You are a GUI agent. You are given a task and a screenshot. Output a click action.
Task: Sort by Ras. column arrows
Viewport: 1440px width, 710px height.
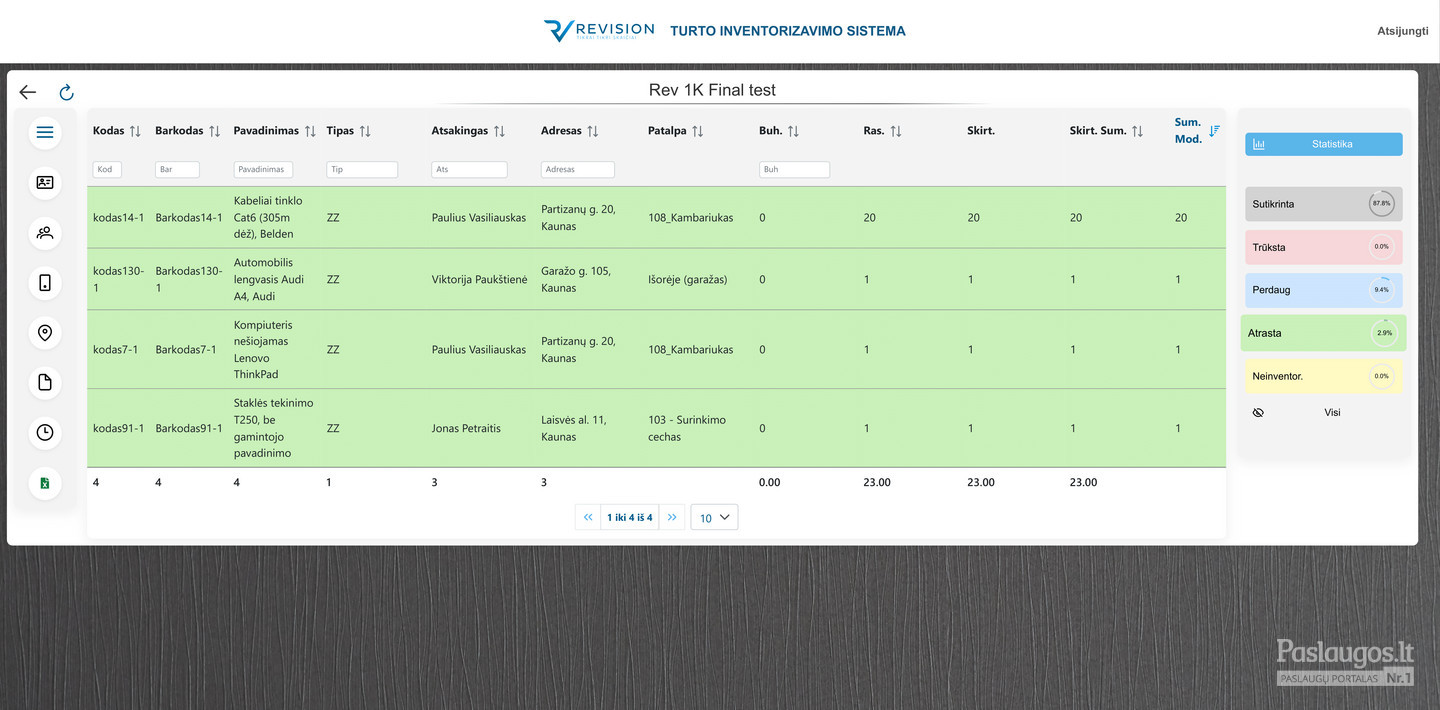coord(896,131)
